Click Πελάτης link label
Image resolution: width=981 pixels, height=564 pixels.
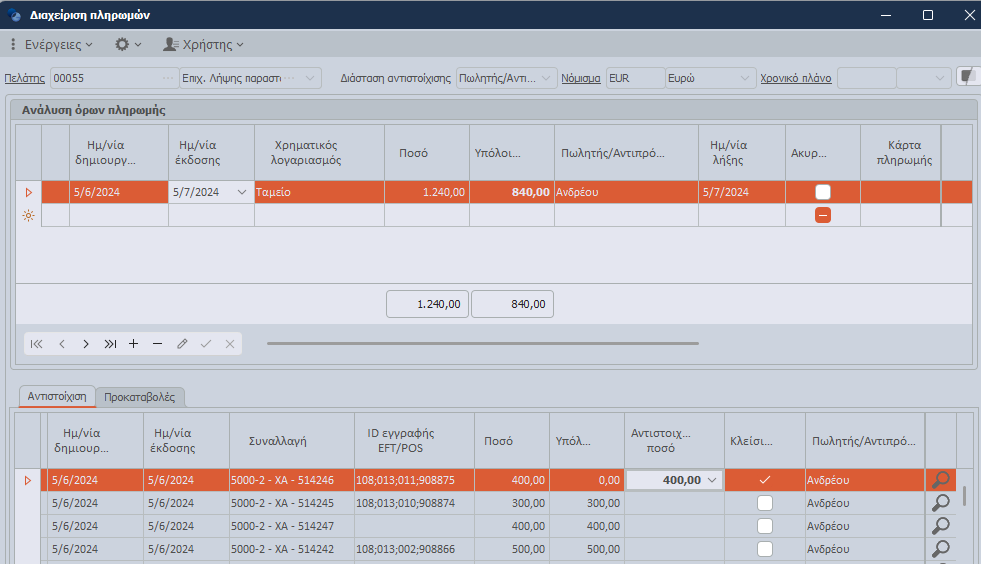click(24, 78)
